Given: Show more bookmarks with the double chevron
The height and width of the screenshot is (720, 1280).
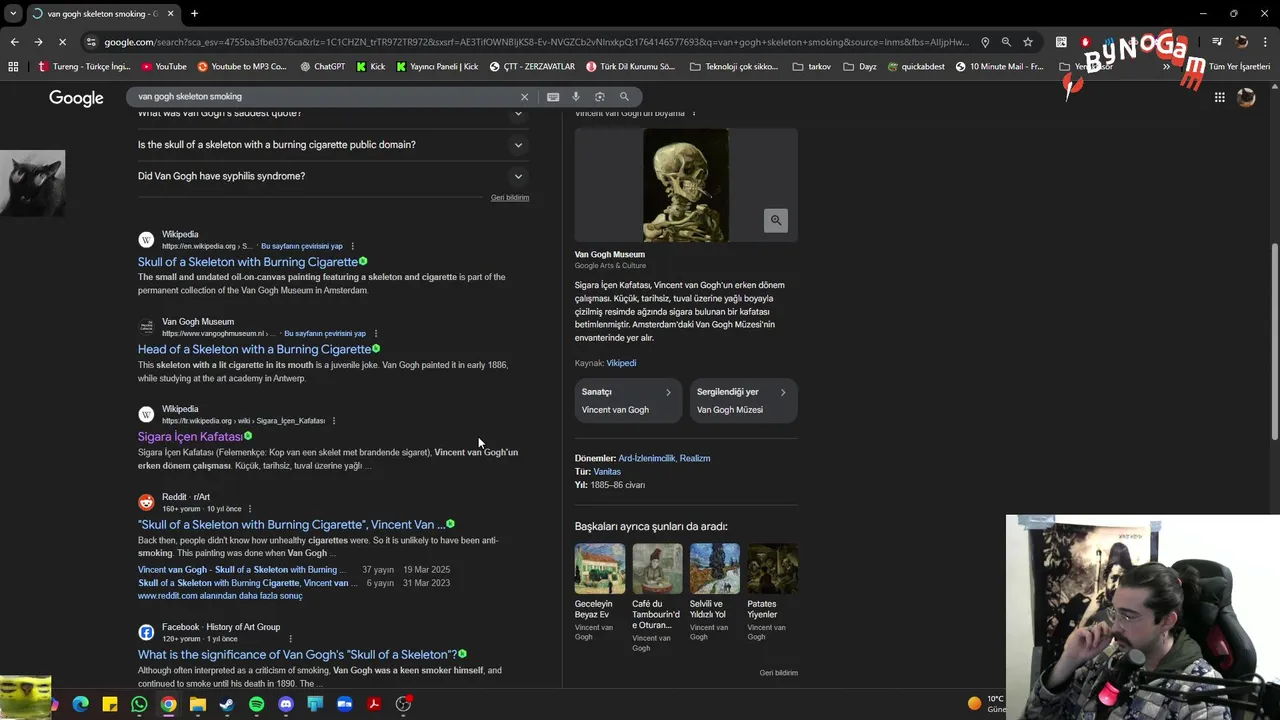Looking at the screenshot, I should click(x=1166, y=67).
